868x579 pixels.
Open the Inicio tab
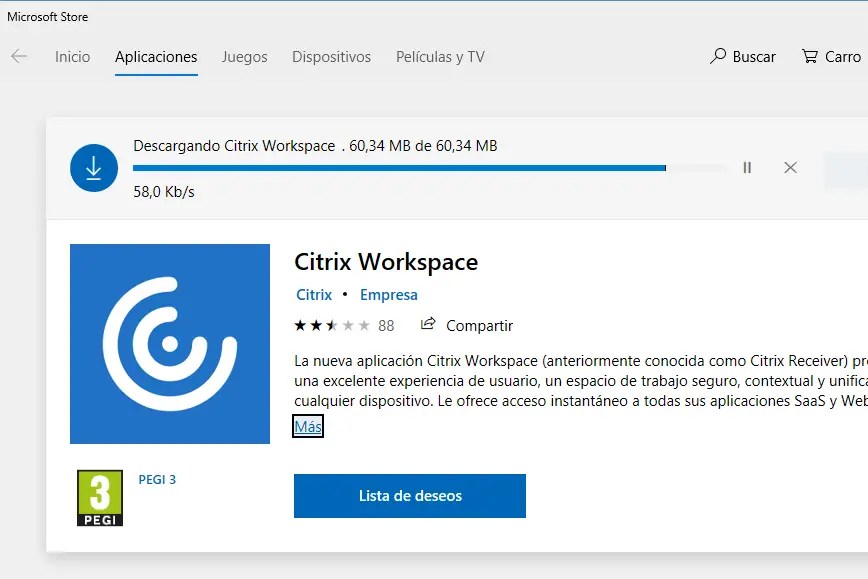(x=73, y=56)
